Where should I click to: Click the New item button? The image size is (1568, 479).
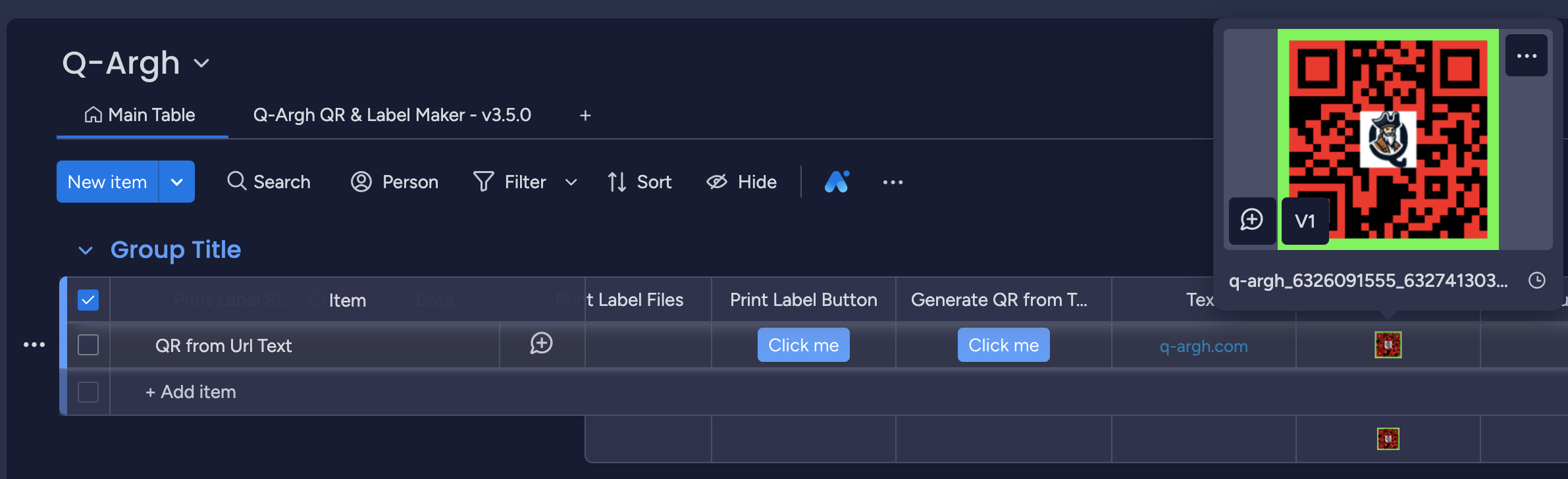coord(107,182)
